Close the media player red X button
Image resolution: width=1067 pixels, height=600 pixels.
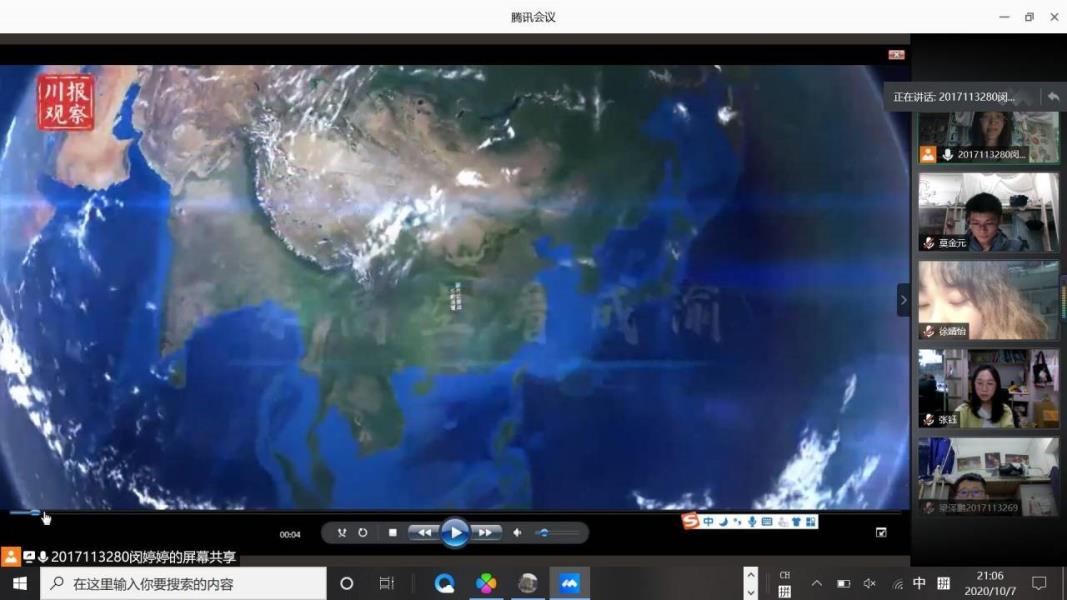(x=896, y=54)
